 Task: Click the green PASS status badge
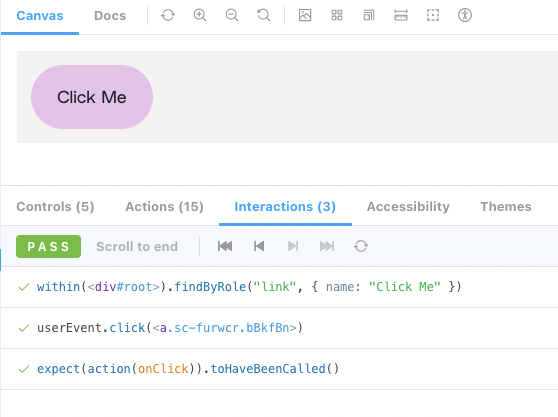[48, 246]
